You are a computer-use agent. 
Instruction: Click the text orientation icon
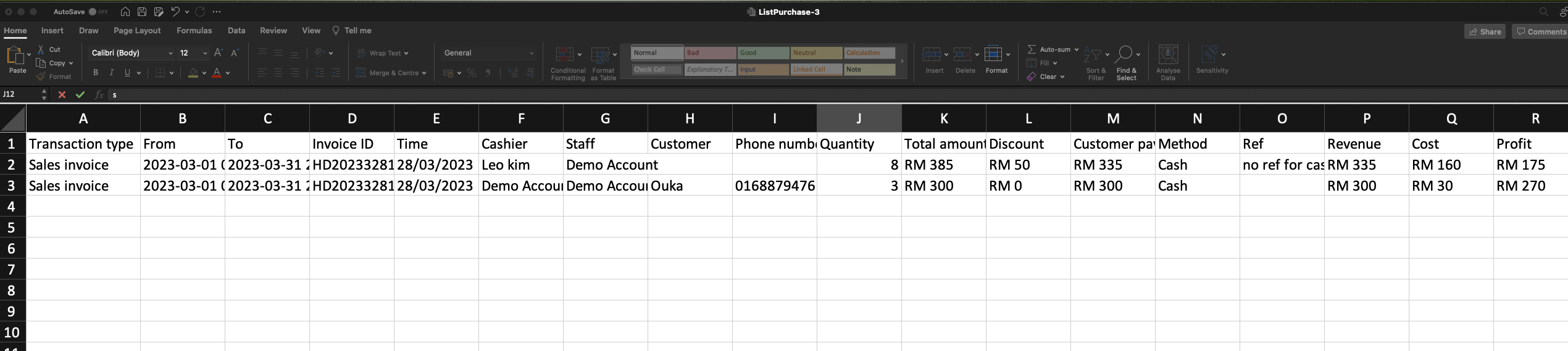click(x=320, y=53)
